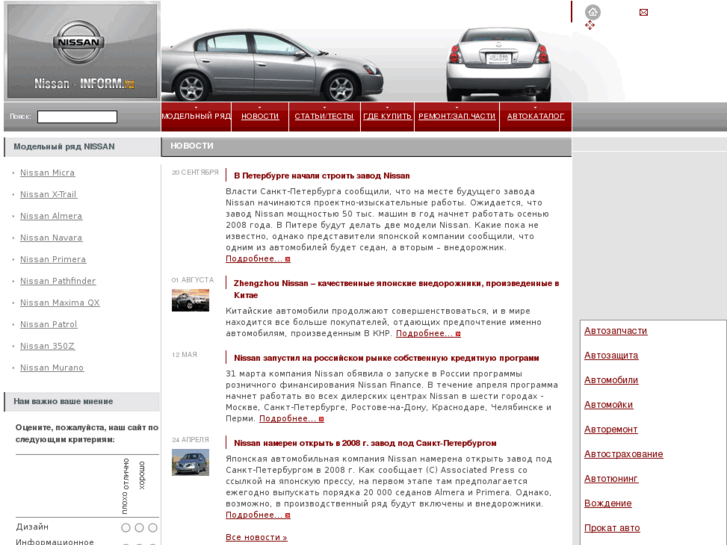Open the Nissan Murano model link
Screen dimensions: 727x545
point(52,368)
